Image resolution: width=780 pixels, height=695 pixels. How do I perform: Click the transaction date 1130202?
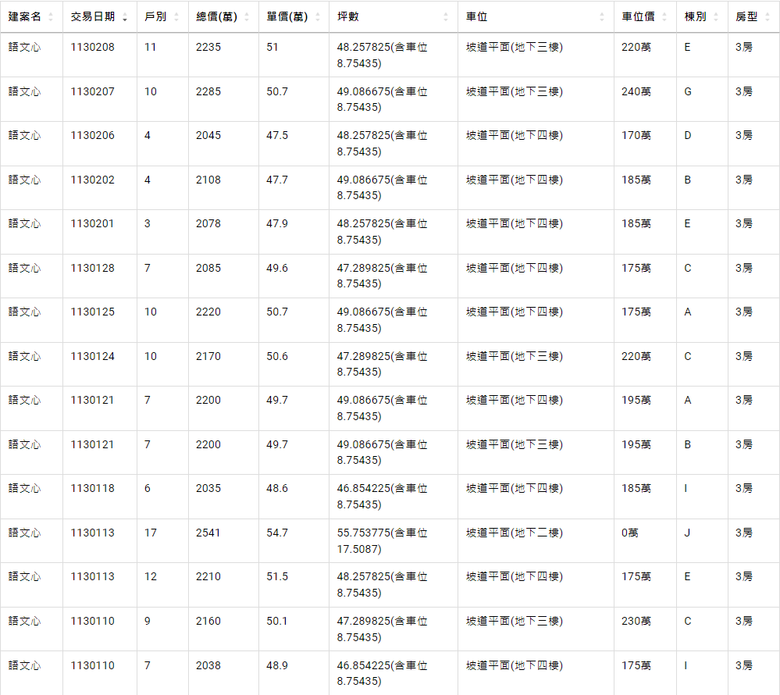click(x=93, y=180)
